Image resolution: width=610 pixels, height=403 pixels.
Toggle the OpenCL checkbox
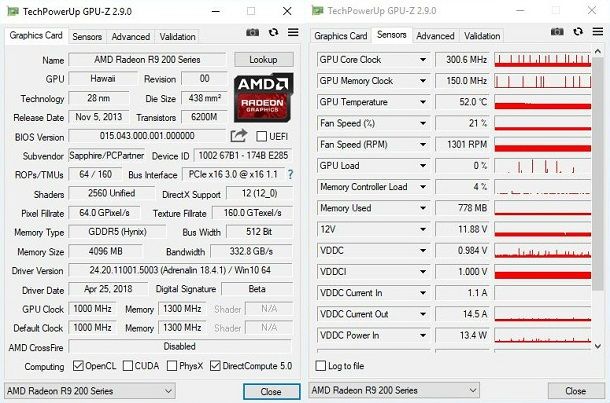78,366
